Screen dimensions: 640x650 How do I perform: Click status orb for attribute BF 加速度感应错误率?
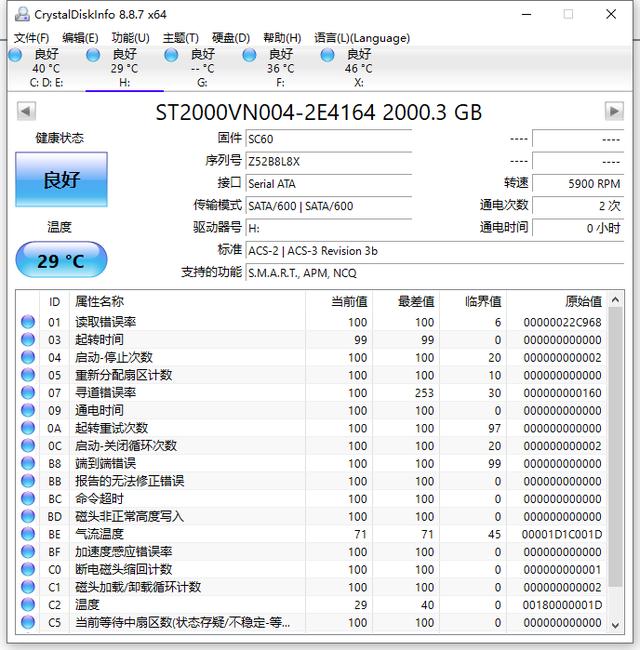tap(28, 552)
